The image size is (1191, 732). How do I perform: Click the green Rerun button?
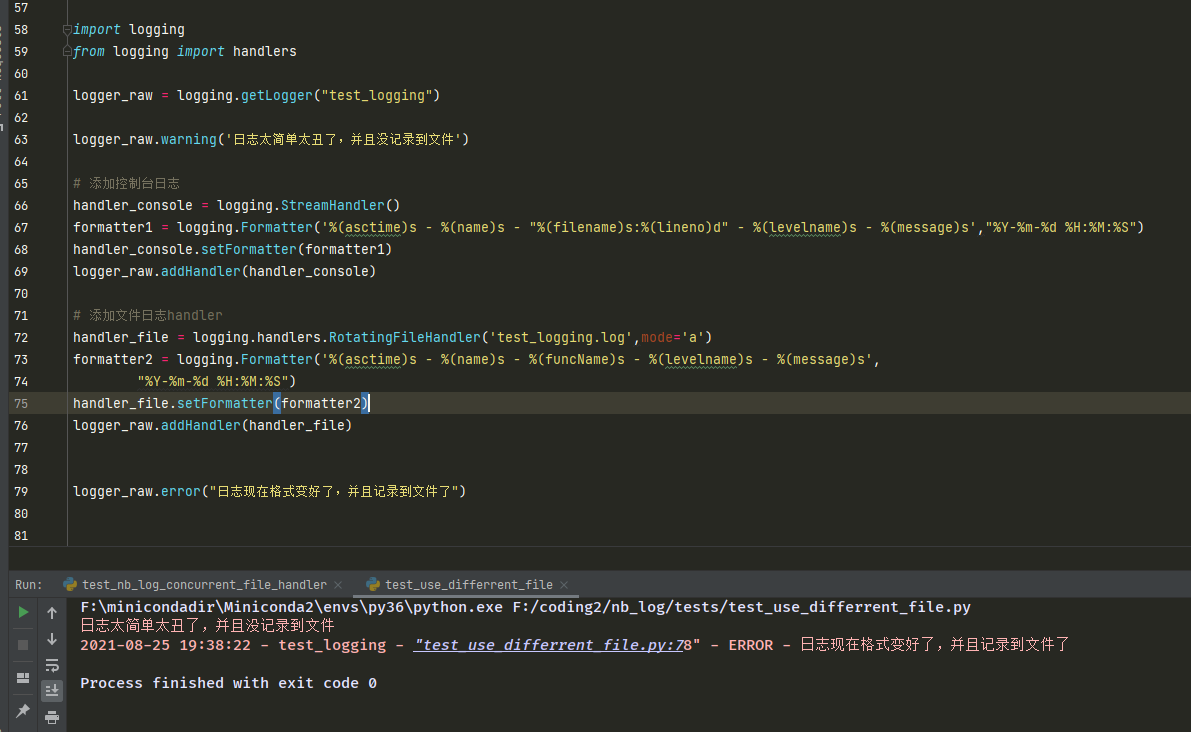23,612
